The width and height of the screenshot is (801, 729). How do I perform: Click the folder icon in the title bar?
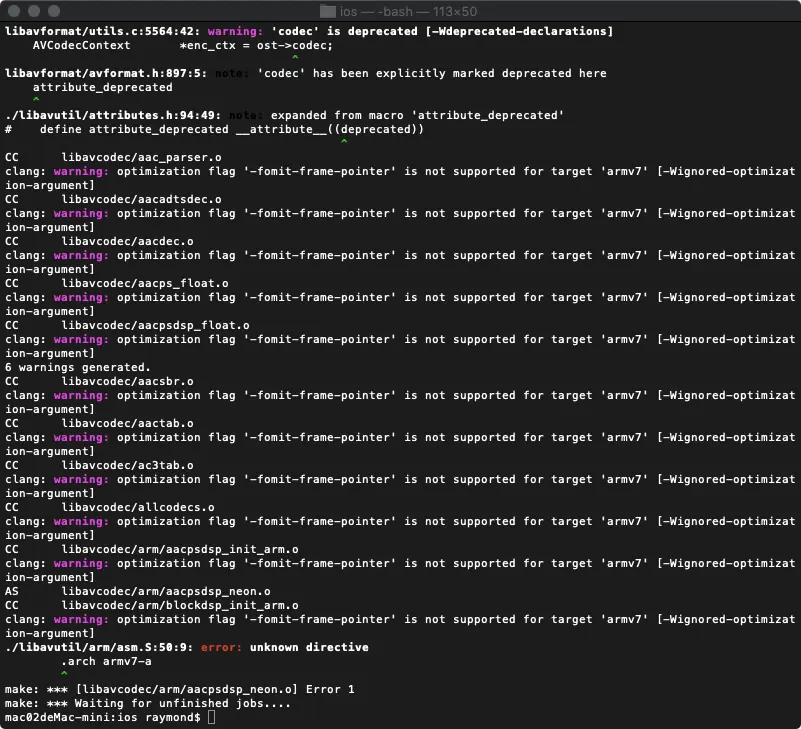(327, 11)
